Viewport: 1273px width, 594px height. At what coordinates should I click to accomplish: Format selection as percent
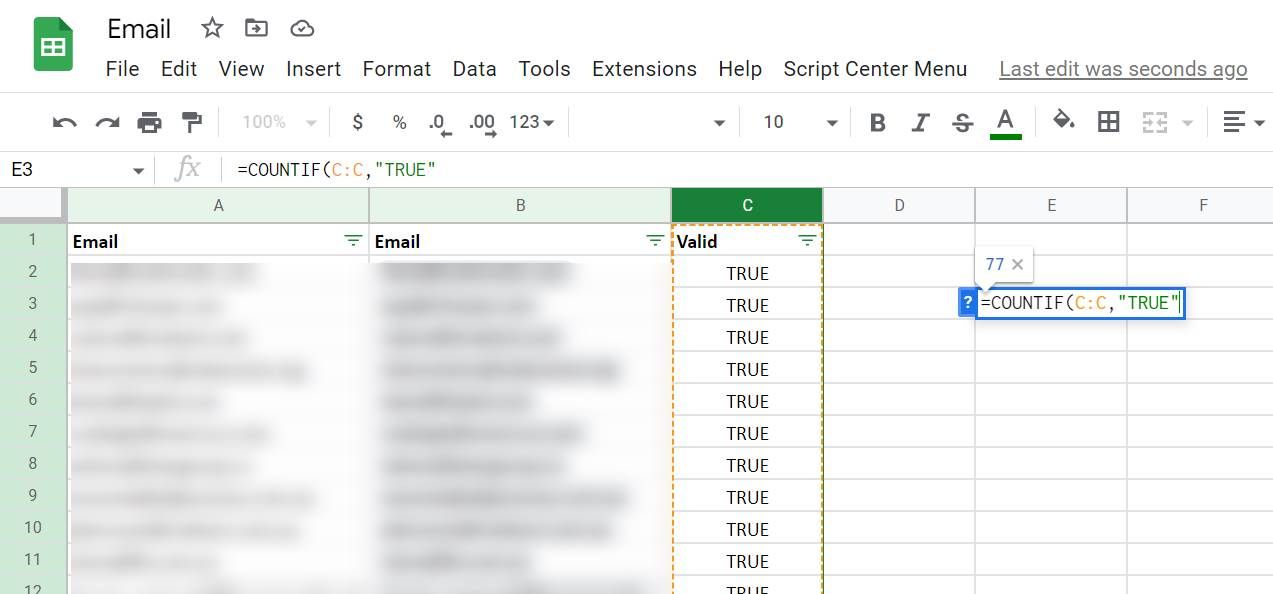pos(398,121)
